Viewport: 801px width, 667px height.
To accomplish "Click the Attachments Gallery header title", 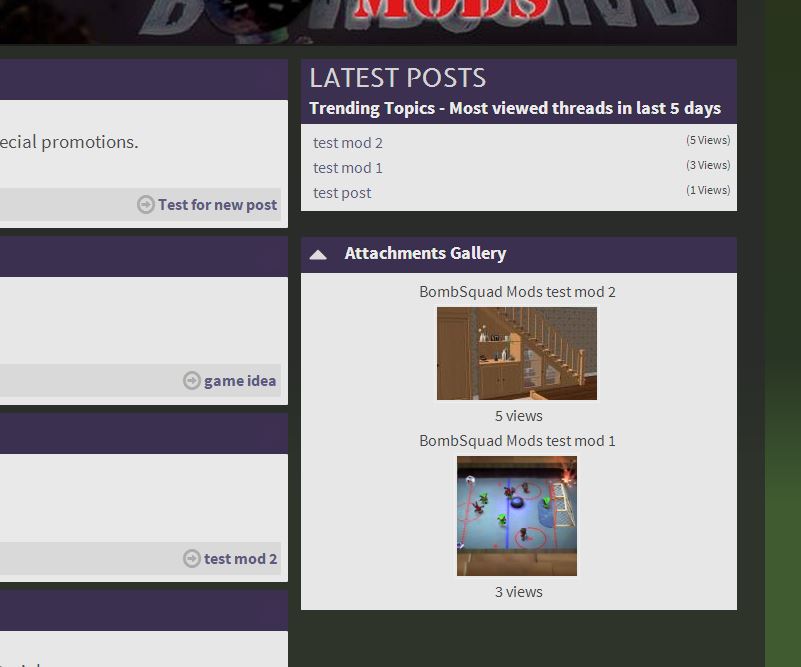I will coord(425,254).
